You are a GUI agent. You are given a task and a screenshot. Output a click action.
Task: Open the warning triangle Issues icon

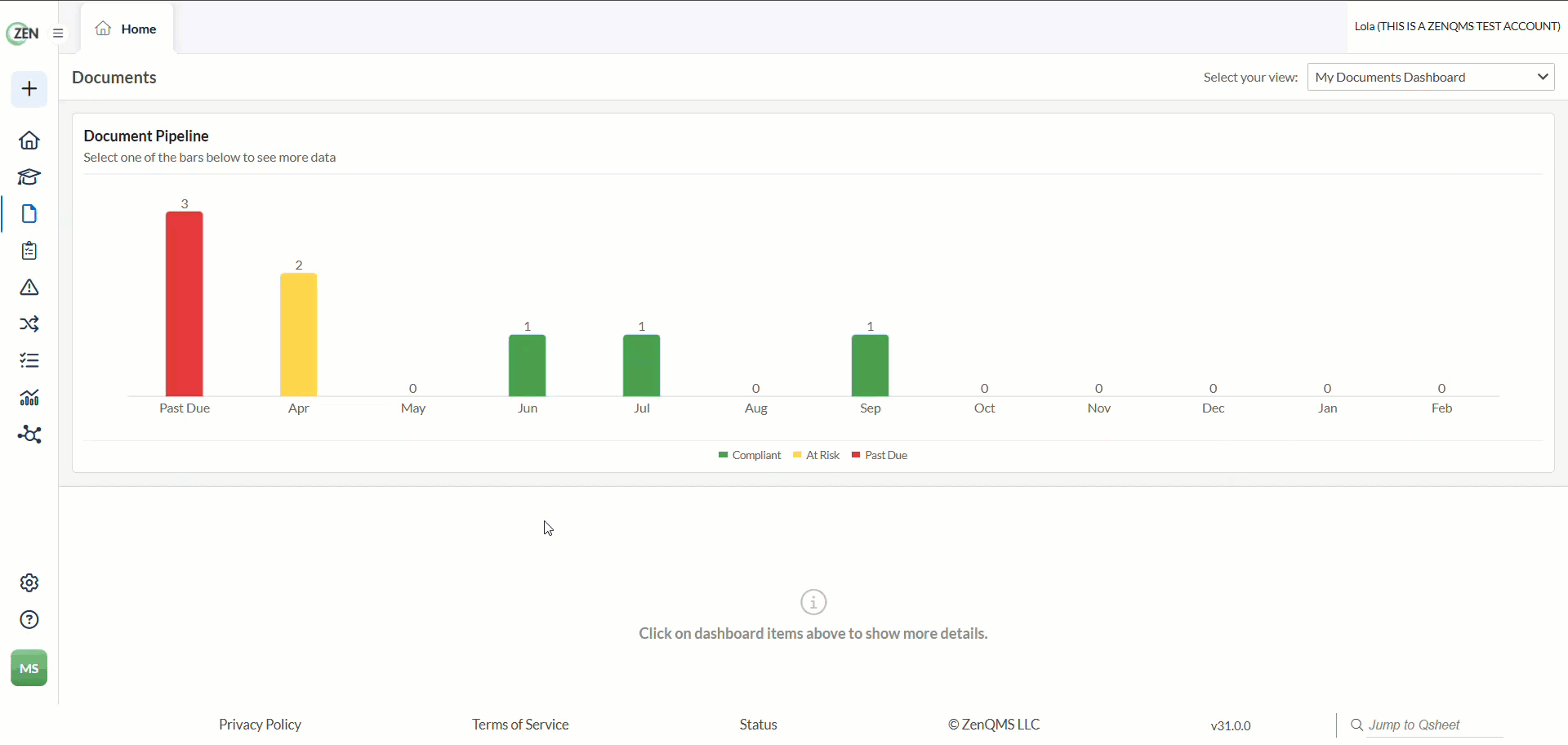pyautogui.click(x=29, y=288)
